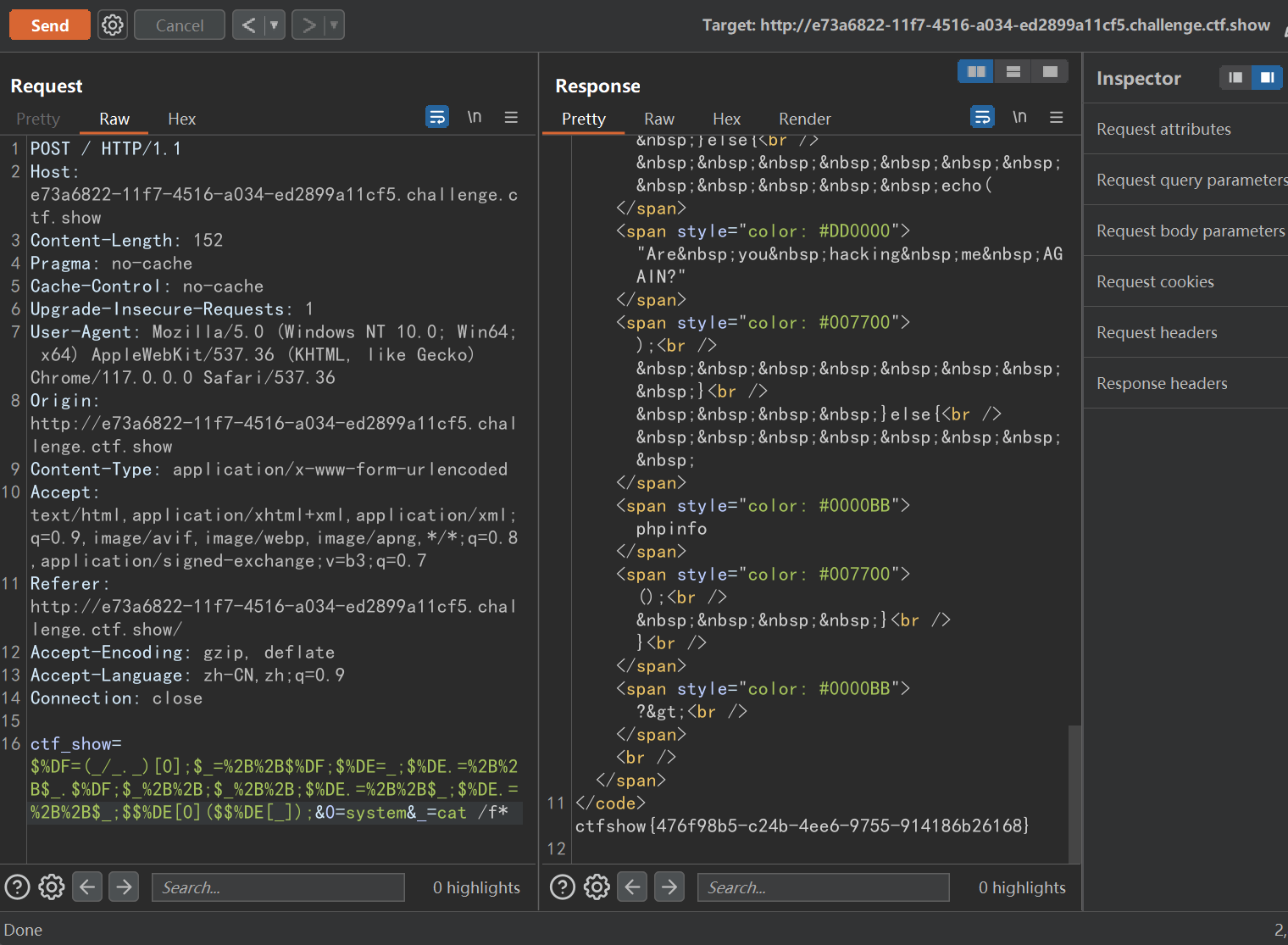The width and height of the screenshot is (1288, 945).
Task: Dock the Inspector panel to the right
Action: (x=1267, y=77)
